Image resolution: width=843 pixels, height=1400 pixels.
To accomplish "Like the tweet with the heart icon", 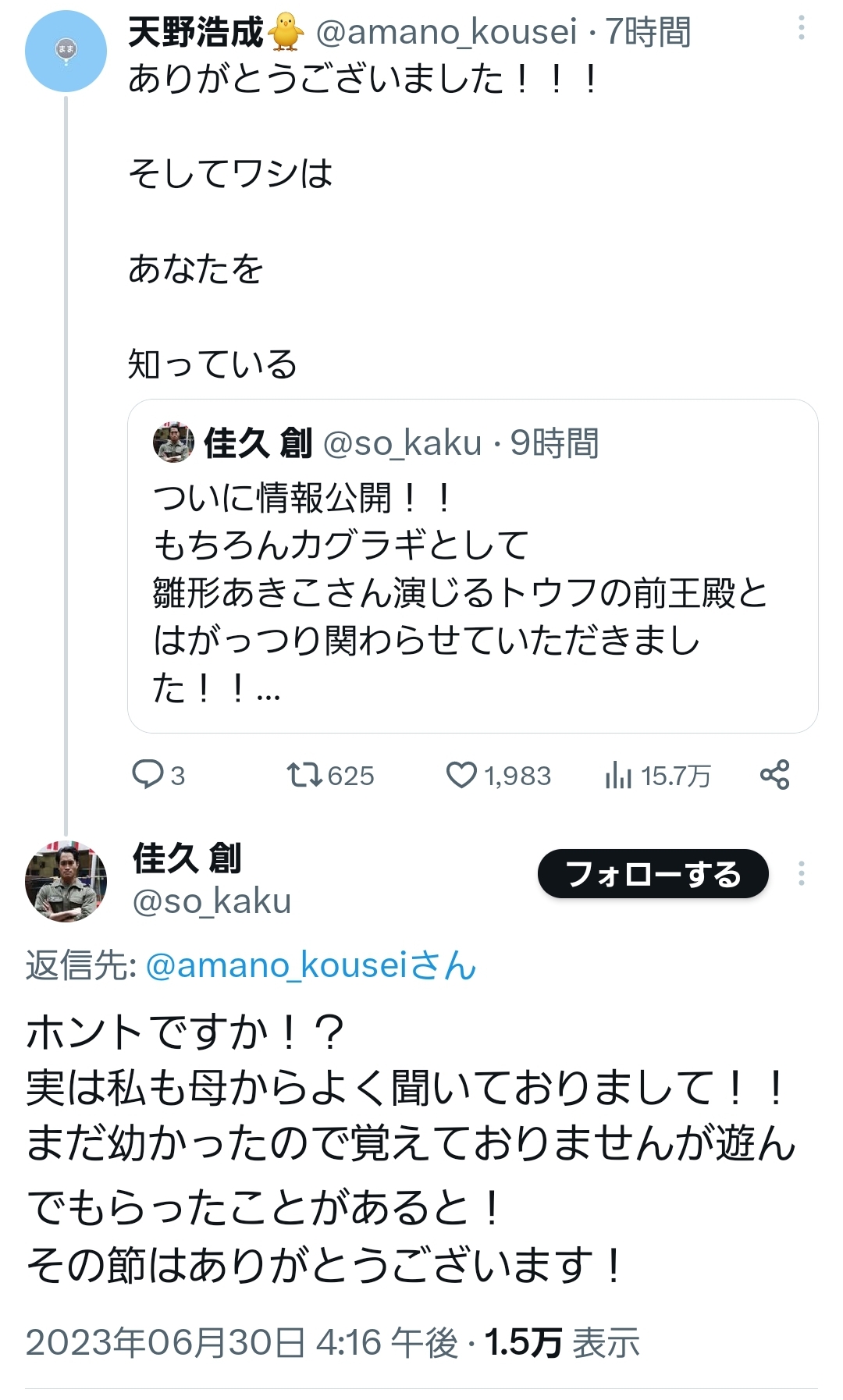I will (461, 775).
